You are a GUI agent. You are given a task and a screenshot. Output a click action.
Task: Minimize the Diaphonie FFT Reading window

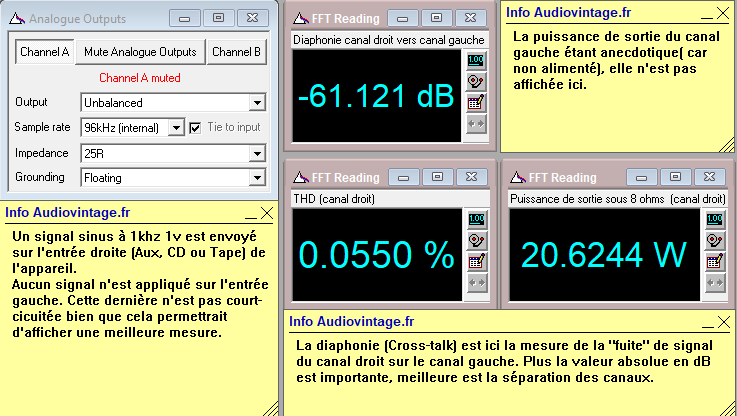[x=402, y=18]
